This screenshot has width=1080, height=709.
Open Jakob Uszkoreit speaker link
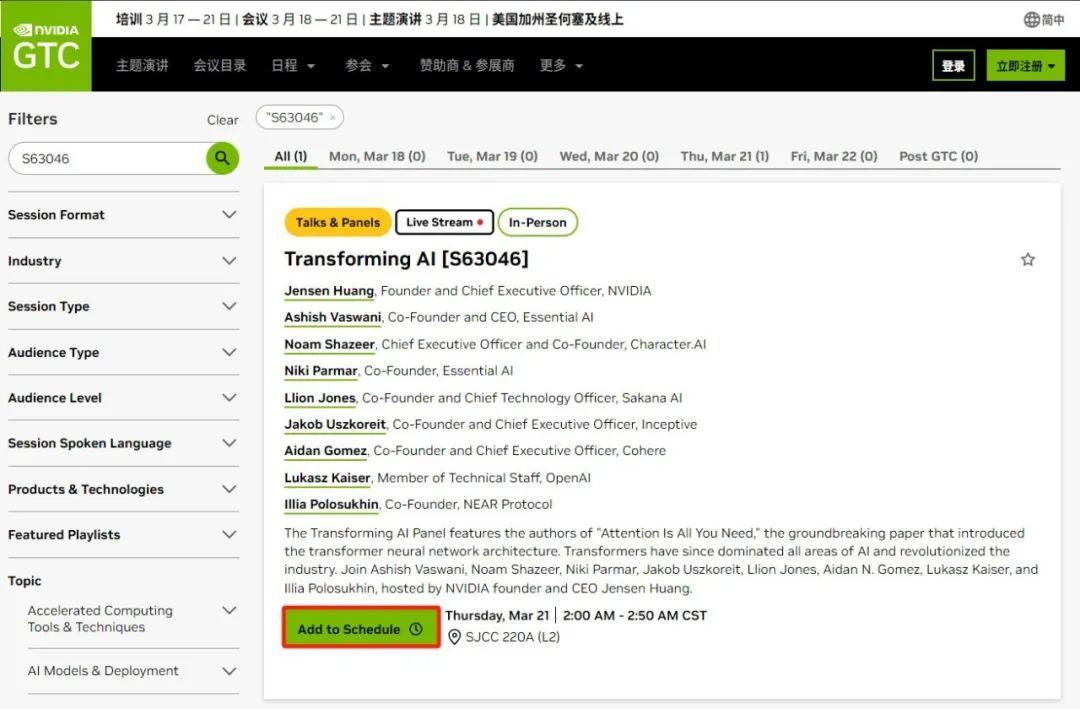point(335,424)
